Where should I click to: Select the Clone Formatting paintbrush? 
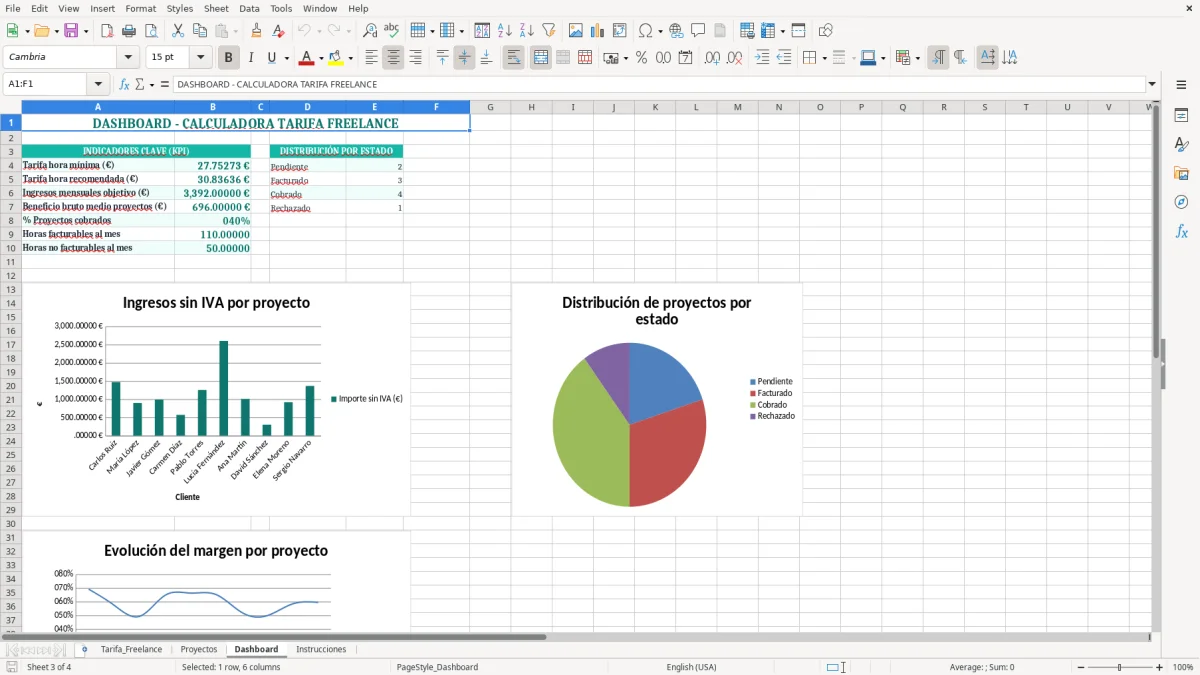257,31
